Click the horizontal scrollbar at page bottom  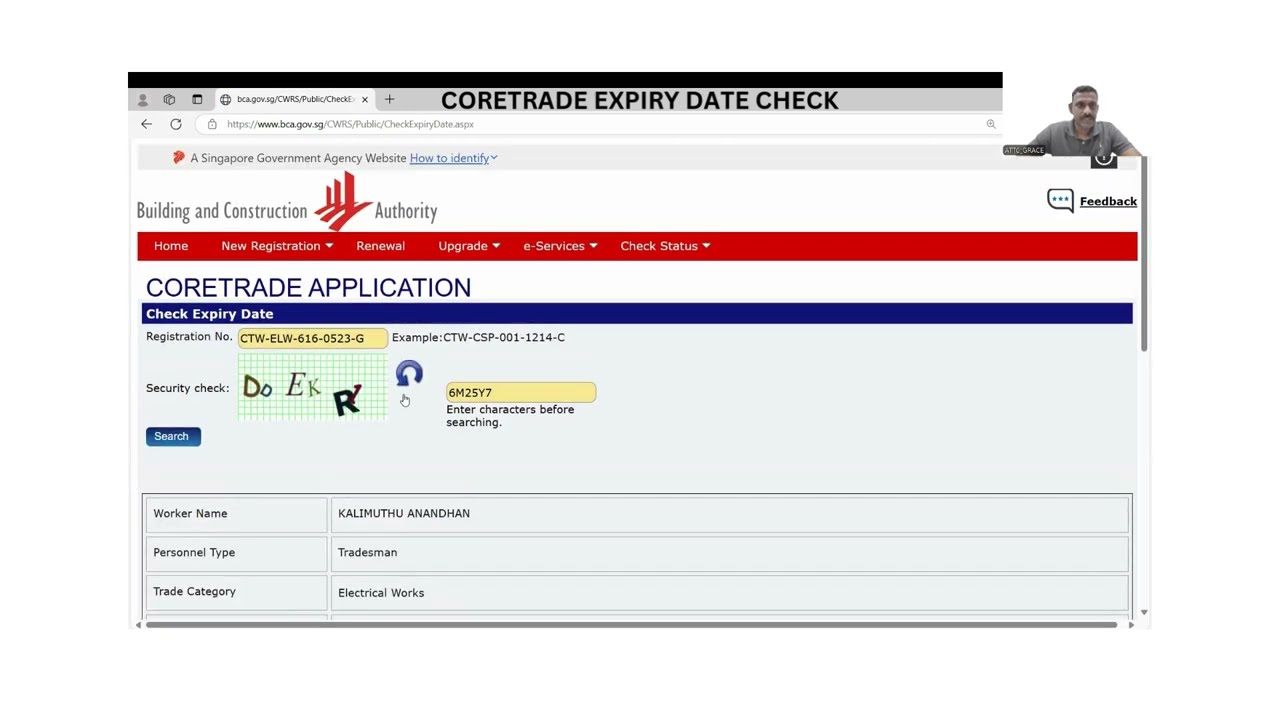pos(632,625)
